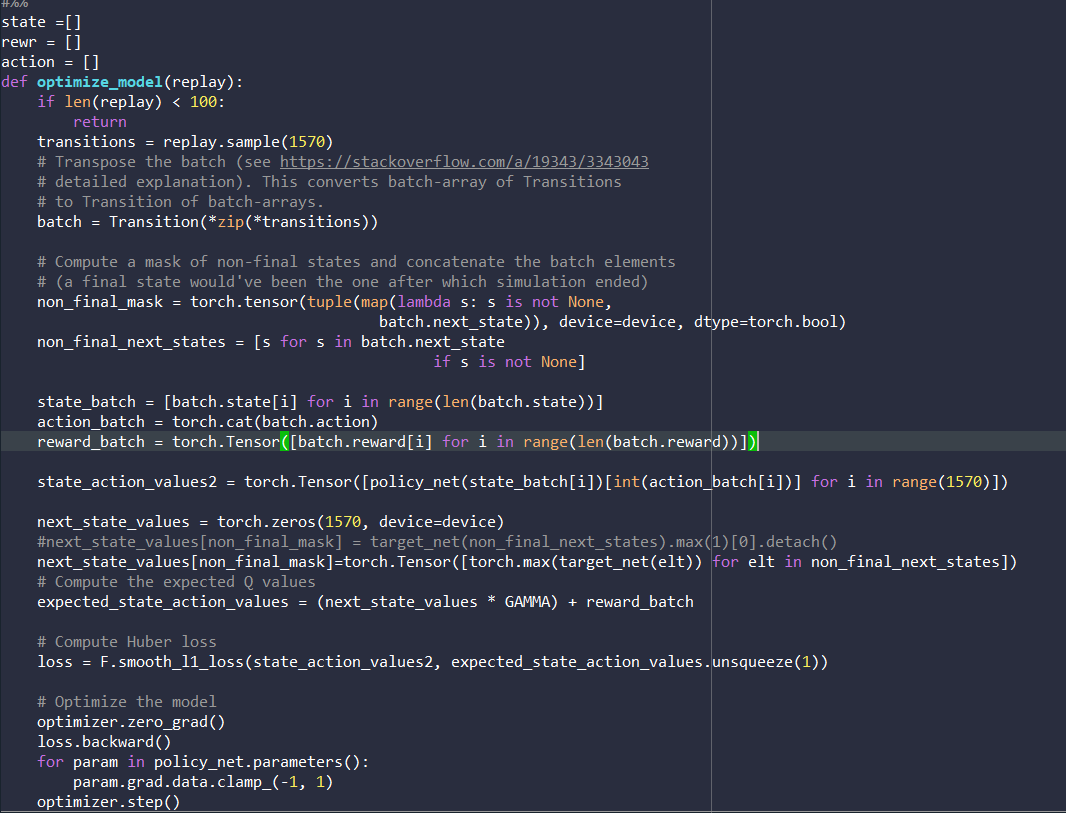The width and height of the screenshot is (1066, 813).
Task: Open the stackoverflow.com link in the comment
Action: [x=464, y=162]
